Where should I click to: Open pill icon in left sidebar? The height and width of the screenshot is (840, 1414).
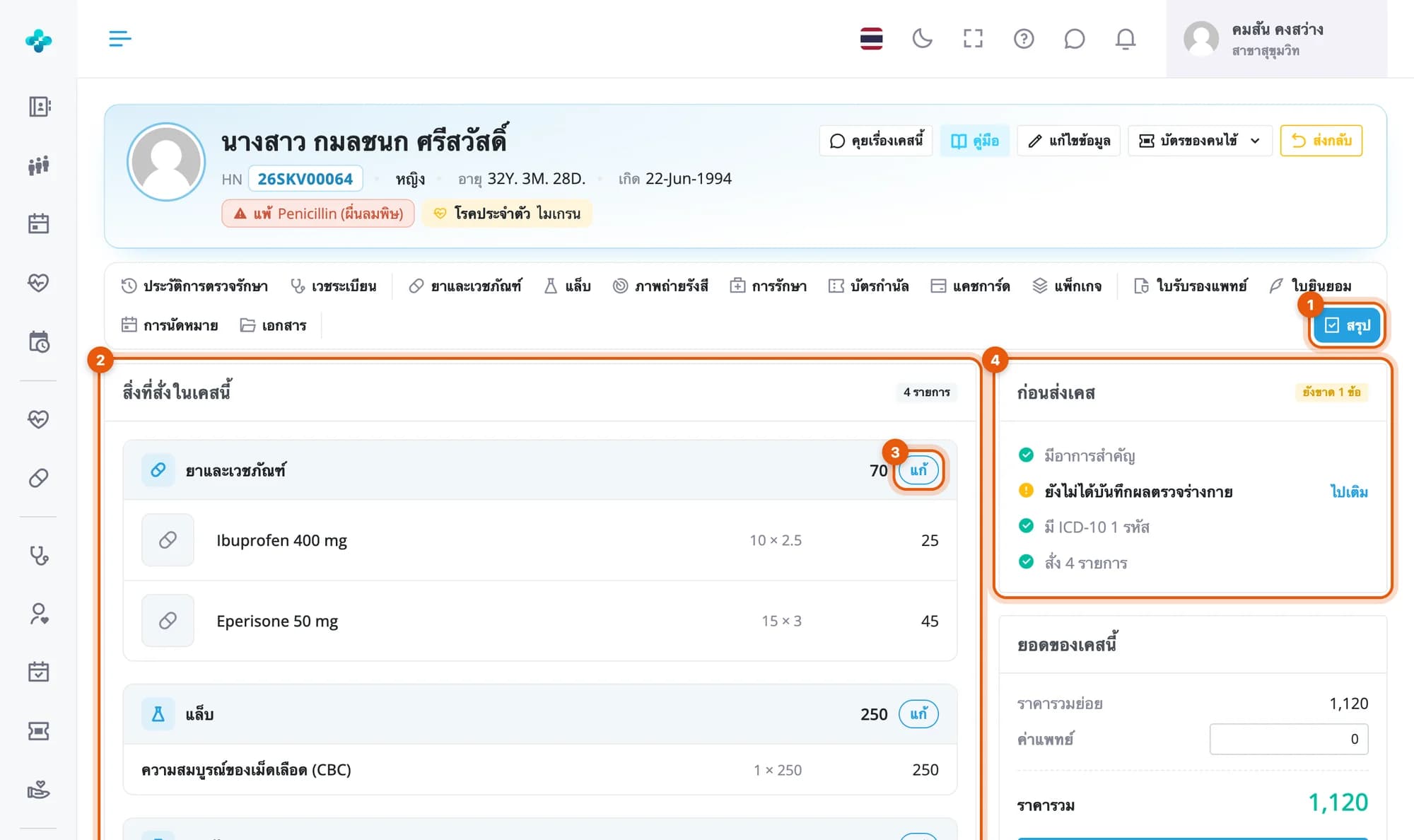[x=38, y=478]
